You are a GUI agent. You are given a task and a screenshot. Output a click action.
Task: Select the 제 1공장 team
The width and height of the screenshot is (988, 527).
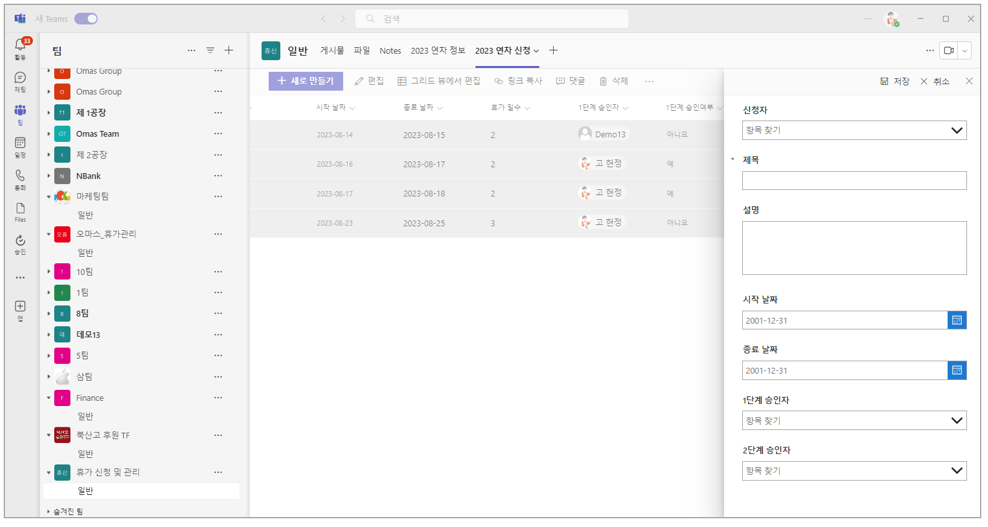91,113
